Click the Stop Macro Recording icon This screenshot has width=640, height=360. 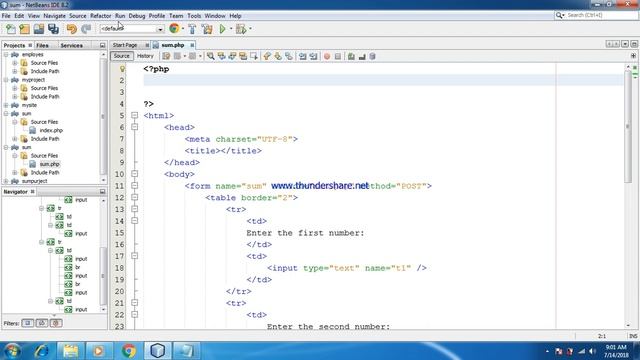(338, 56)
